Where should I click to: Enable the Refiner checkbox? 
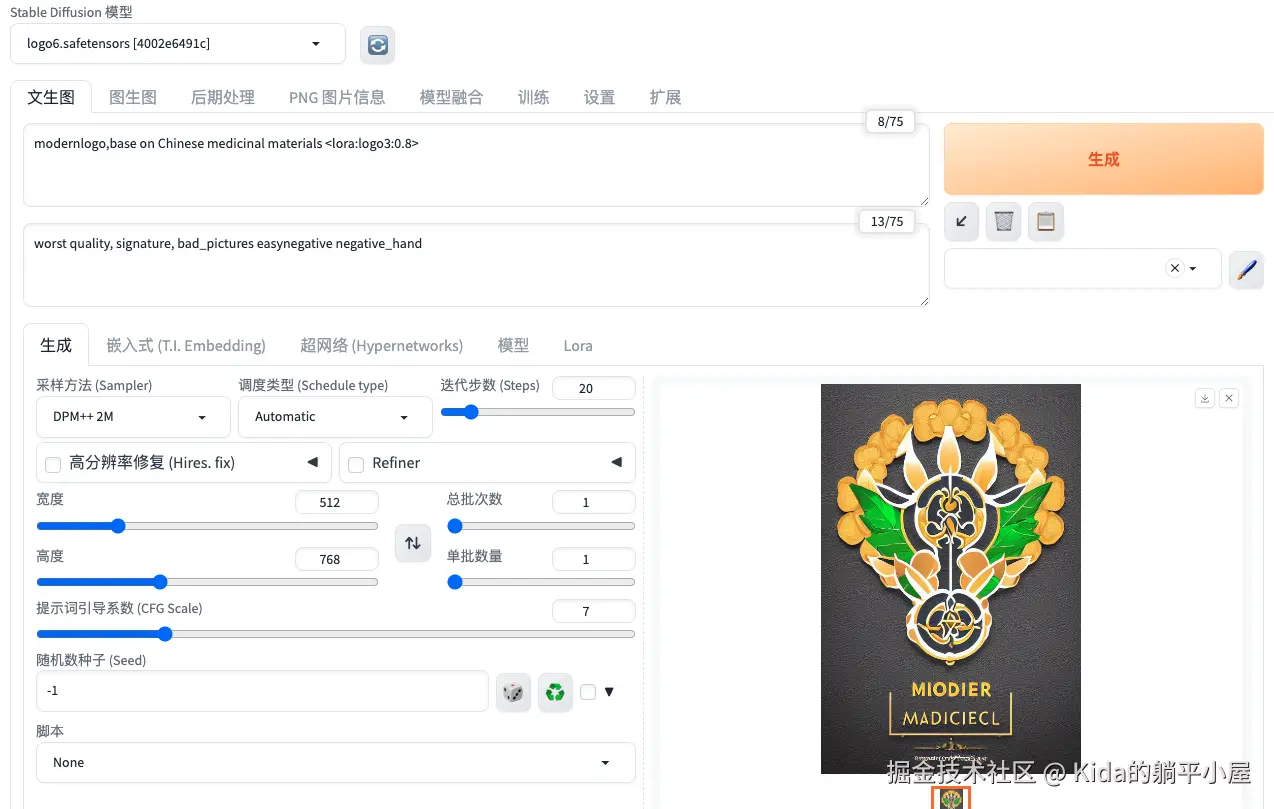tap(356, 464)
